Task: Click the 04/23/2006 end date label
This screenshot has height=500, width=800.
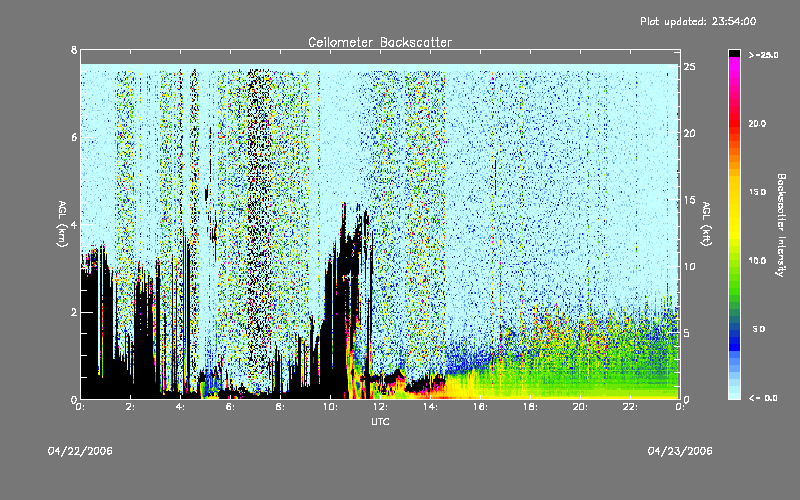Action: 680,451
